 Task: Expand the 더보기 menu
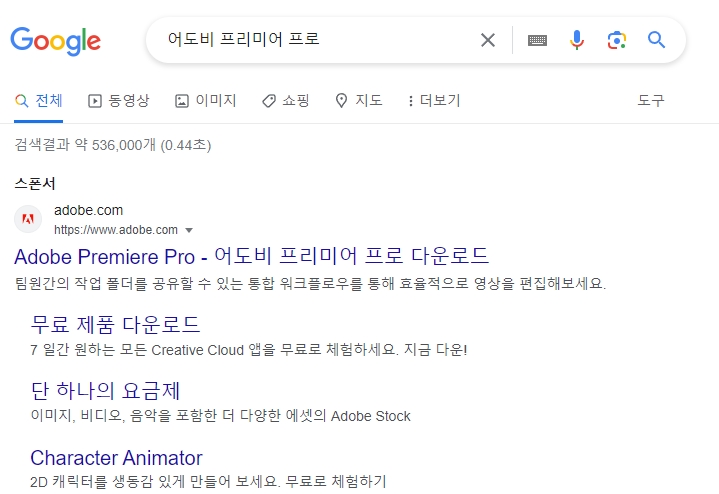coord(434,100)
